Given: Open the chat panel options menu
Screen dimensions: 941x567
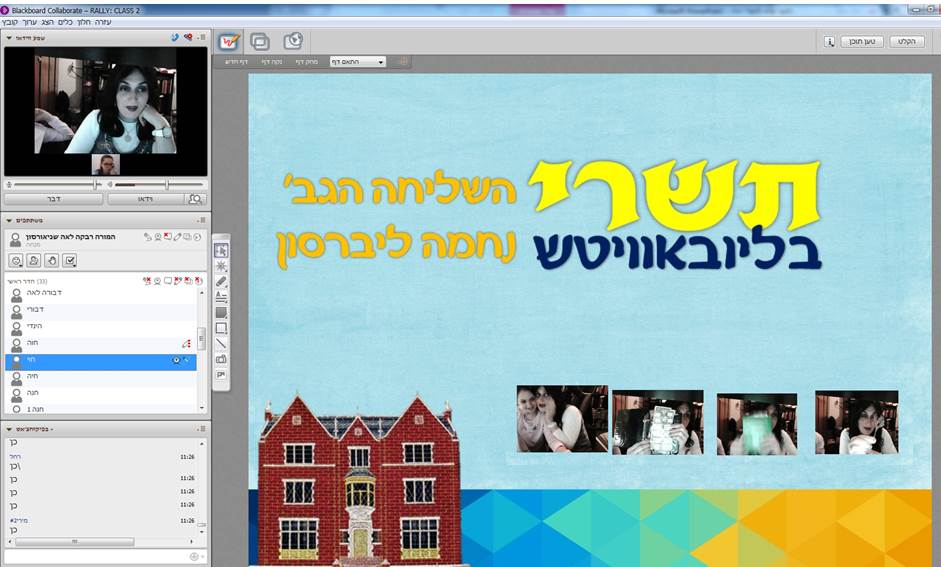Looking at the screenshot, I should (202, 429).
